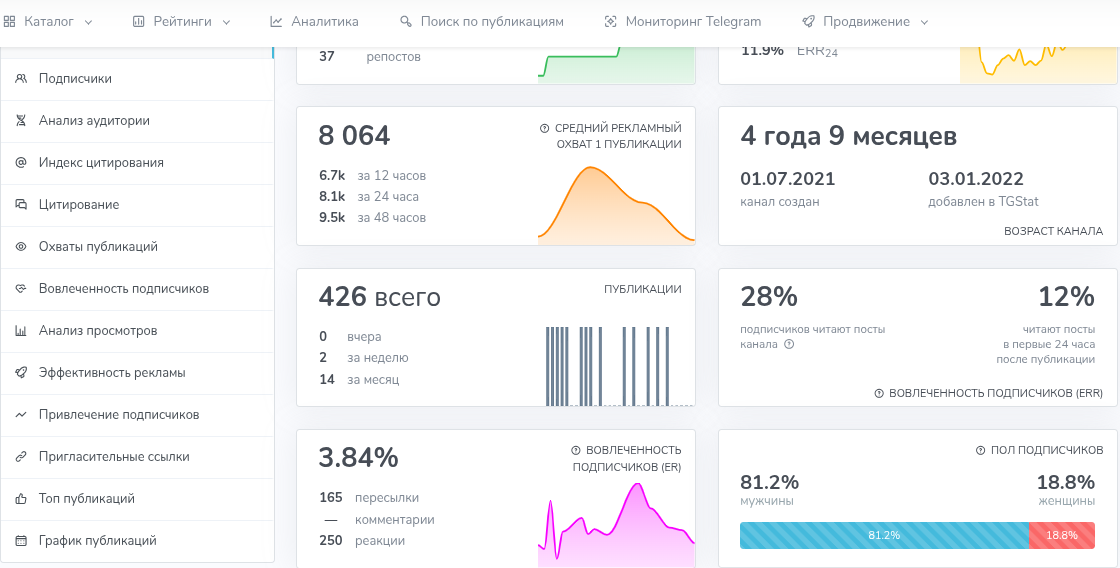Click the blue 81.2% male segment bar

[884, 535]
